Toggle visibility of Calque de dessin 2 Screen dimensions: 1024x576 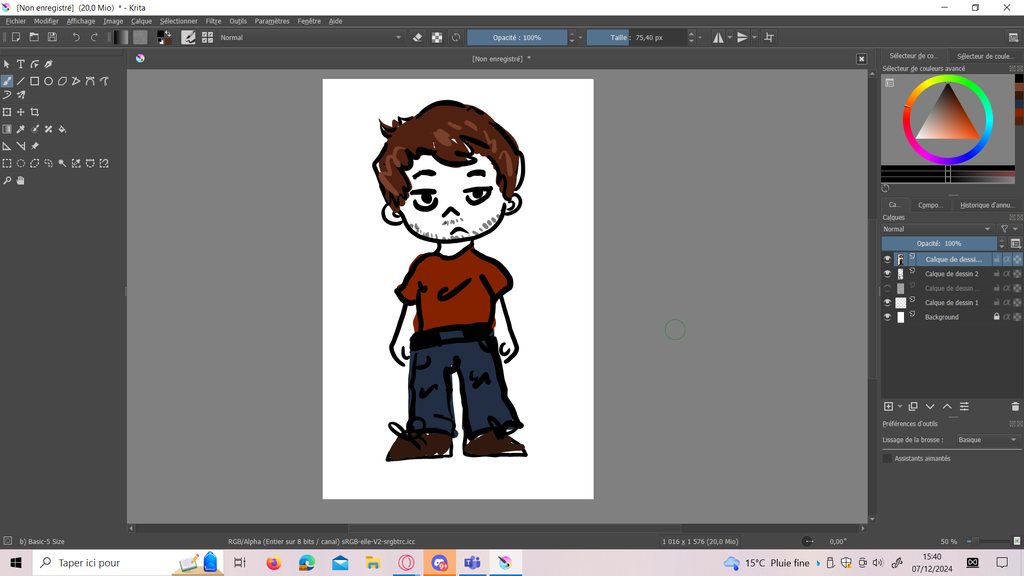coord(887,274)
